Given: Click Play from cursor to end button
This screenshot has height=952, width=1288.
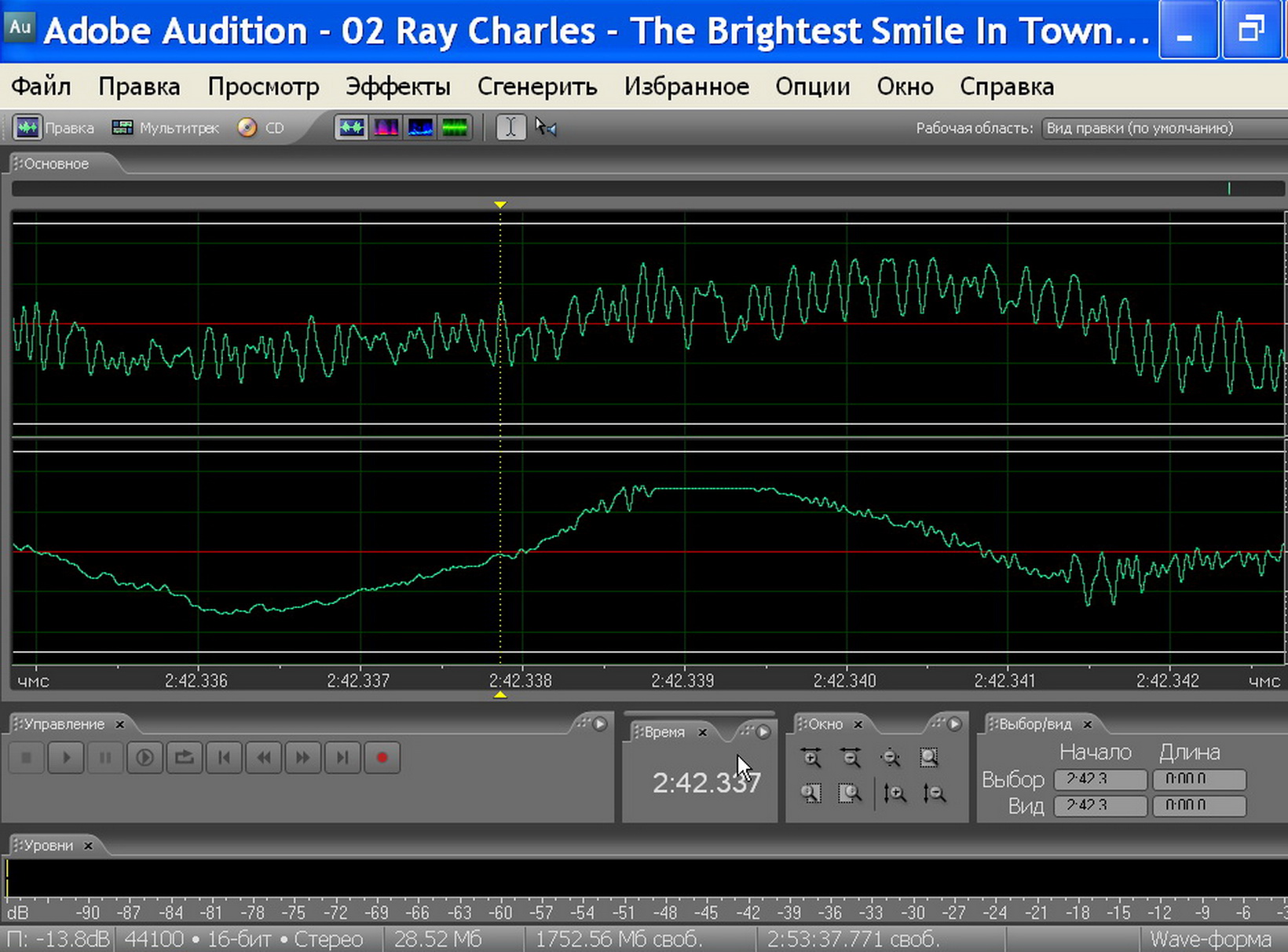Looking at the screenshot, I should click(x=145, y=758).
